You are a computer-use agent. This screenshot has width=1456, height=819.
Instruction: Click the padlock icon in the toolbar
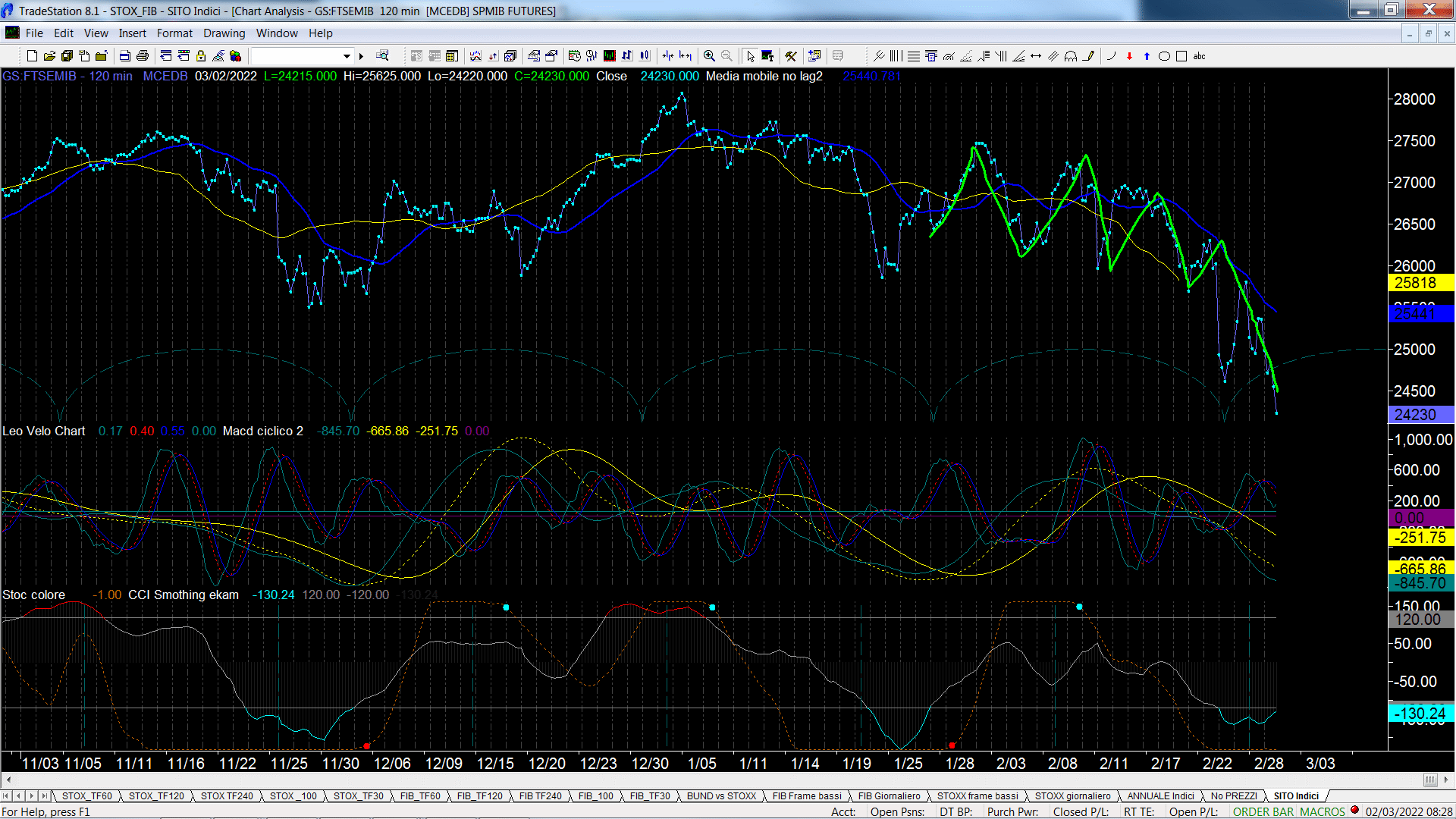201,56
